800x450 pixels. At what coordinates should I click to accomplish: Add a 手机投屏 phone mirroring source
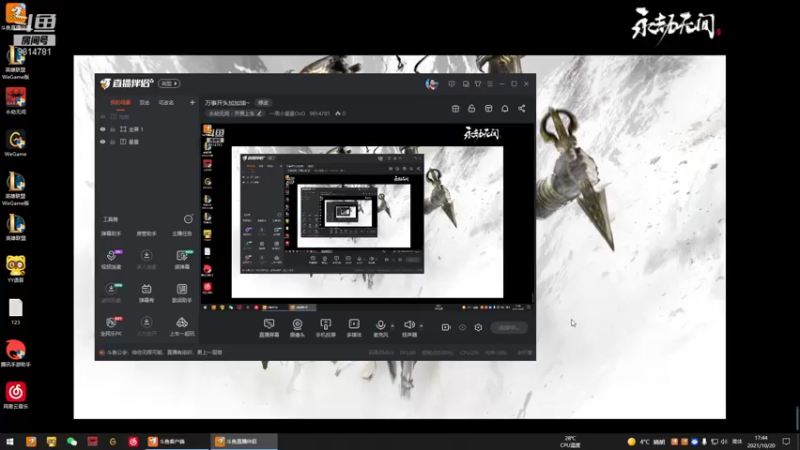coord(326,328)
